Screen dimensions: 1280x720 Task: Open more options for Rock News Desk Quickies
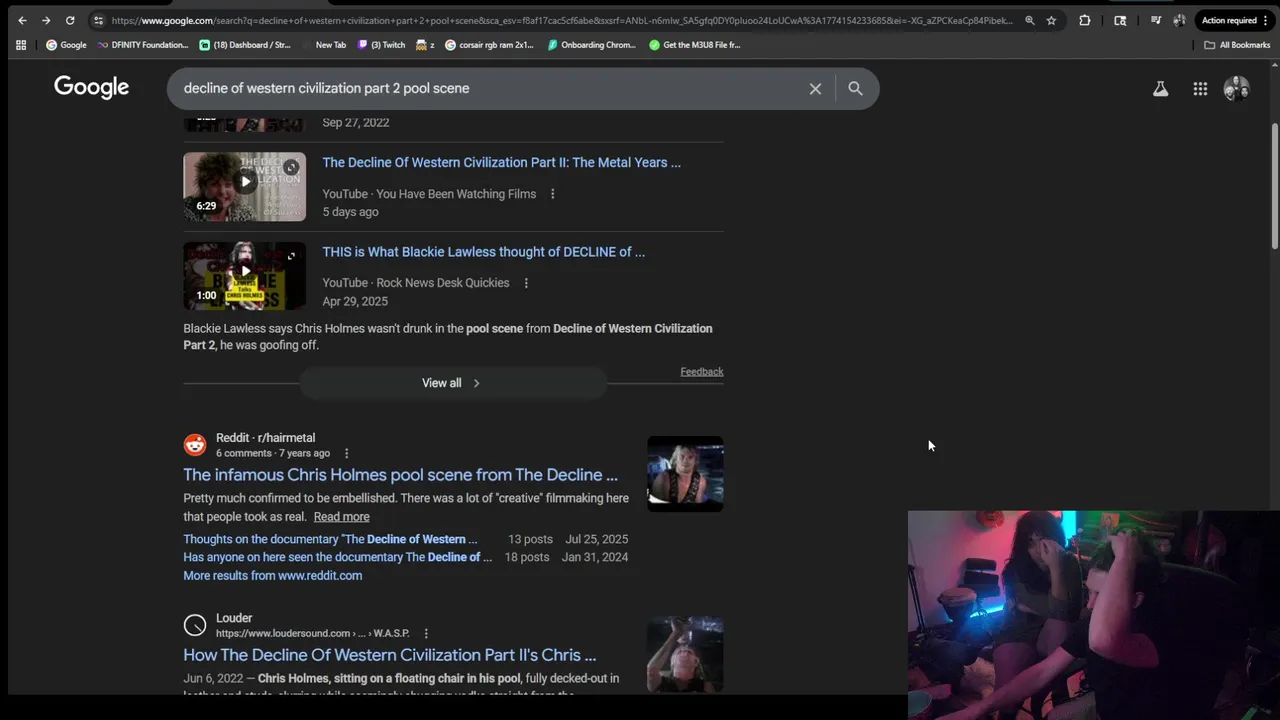[x=526, y=283]
